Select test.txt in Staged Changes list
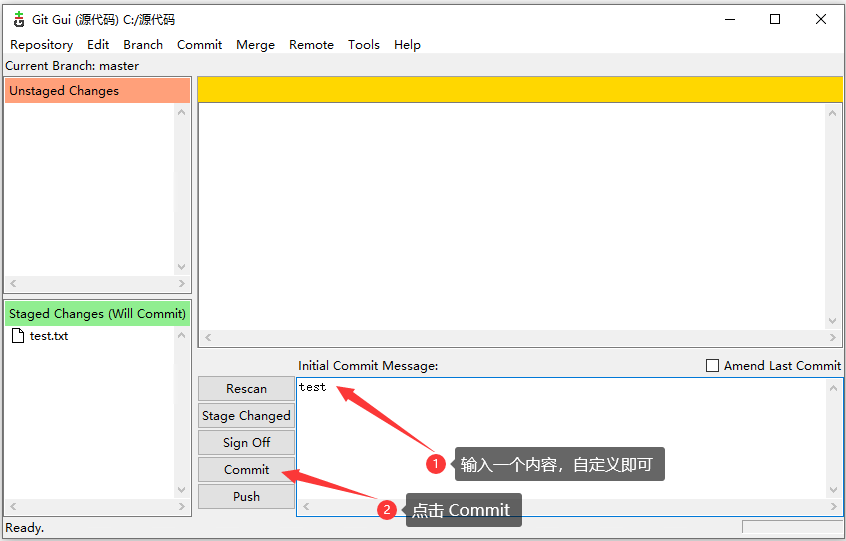This screenshot has width=846, height=541. pyautogui.click(x=49, y=336)
